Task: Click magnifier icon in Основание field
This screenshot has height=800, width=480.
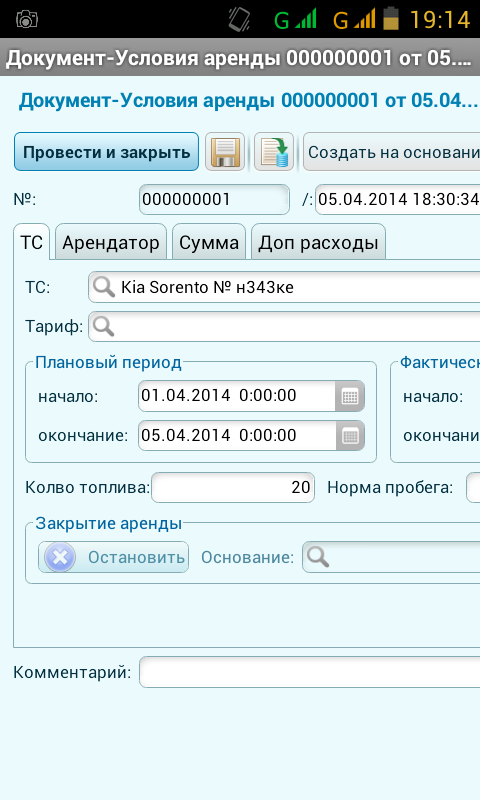Action: click(318, 557)
